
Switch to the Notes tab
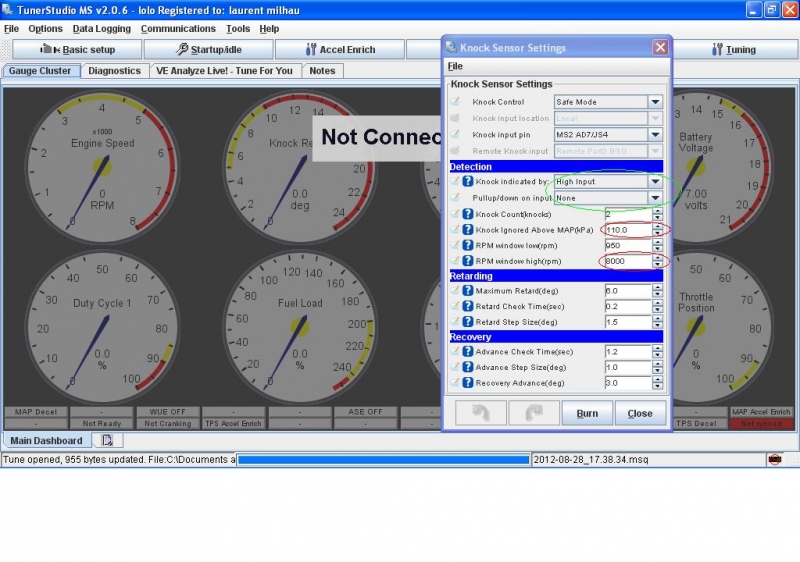tap(322, 71)
